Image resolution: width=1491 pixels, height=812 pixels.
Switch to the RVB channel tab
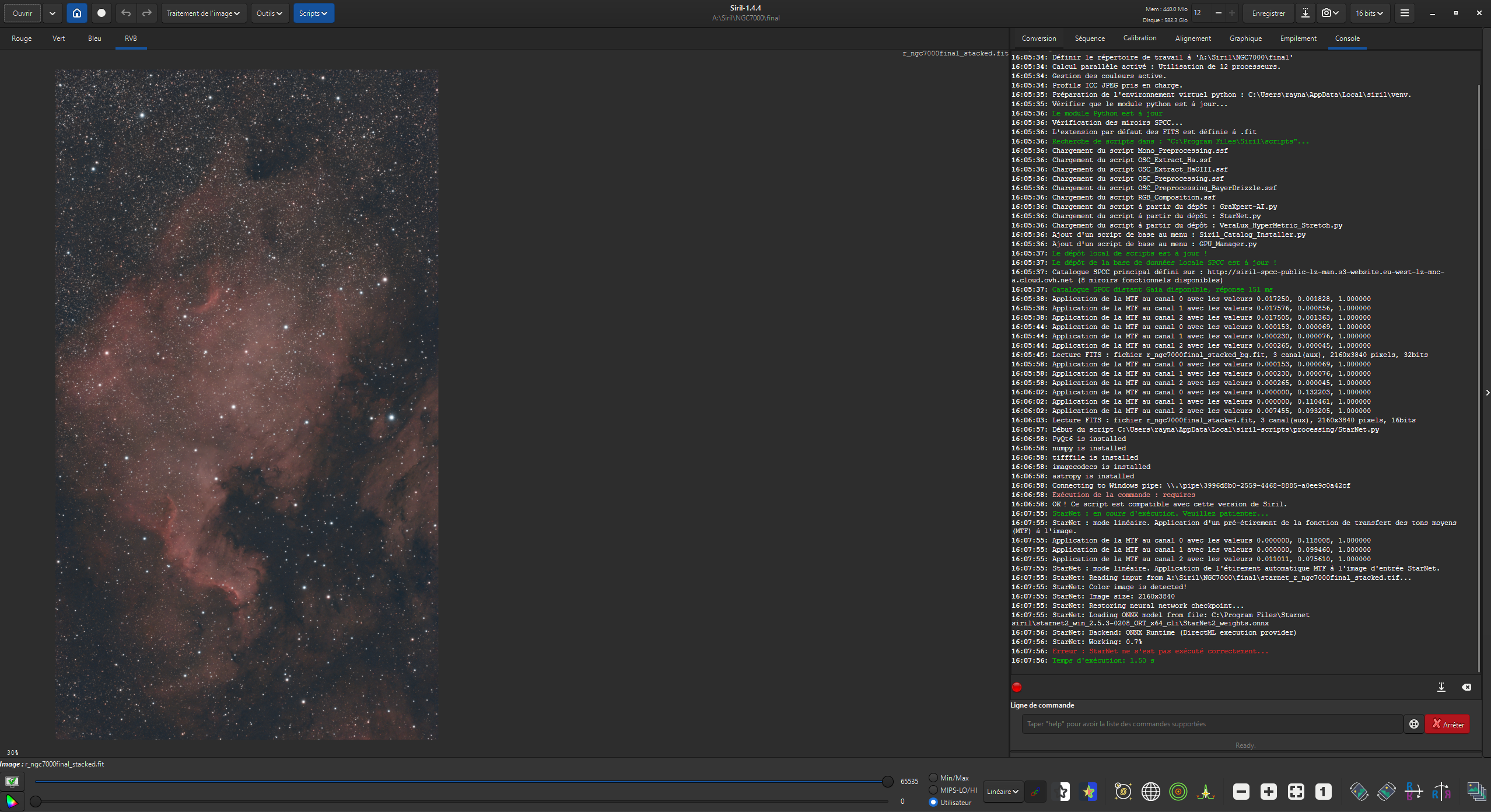(x=131, y=38)
